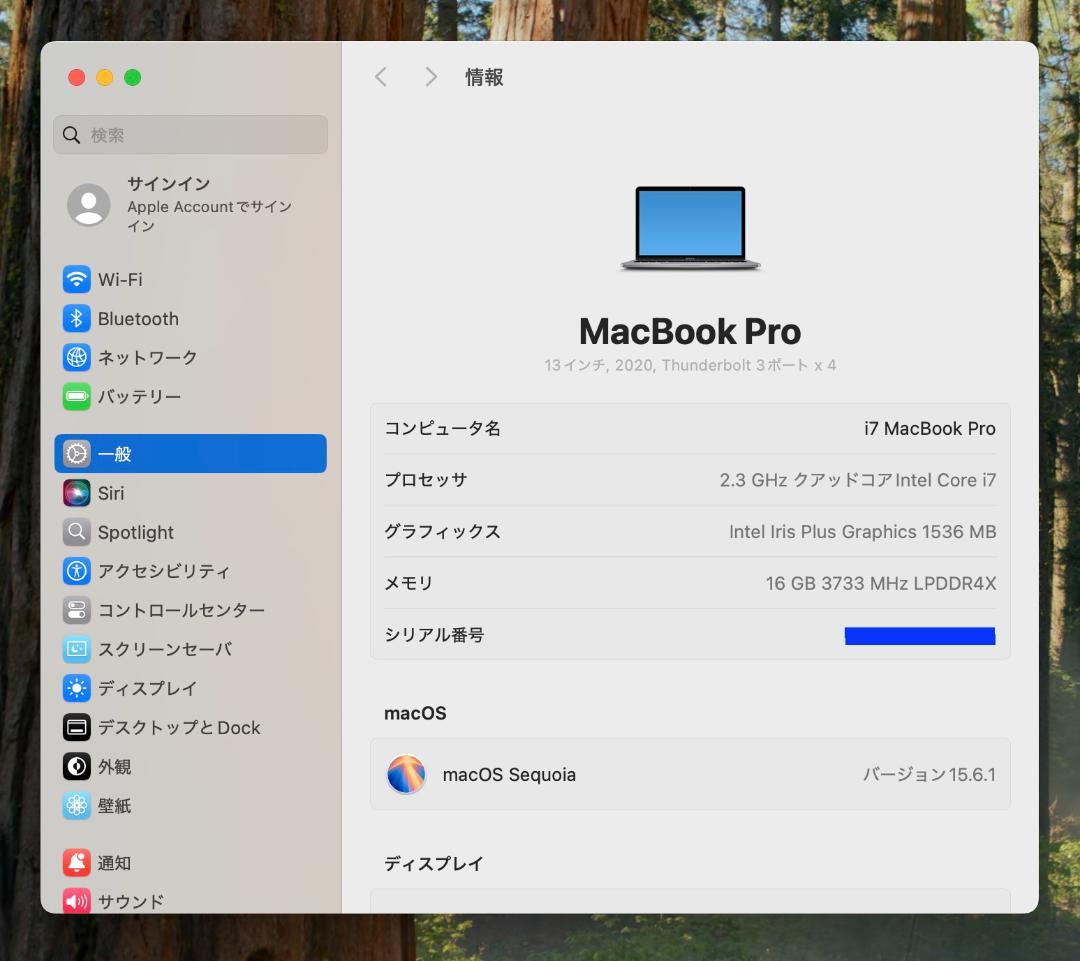Click inside the 検索 search field
The width and height of the screenshot is (1080, 961).
(190, 134)
